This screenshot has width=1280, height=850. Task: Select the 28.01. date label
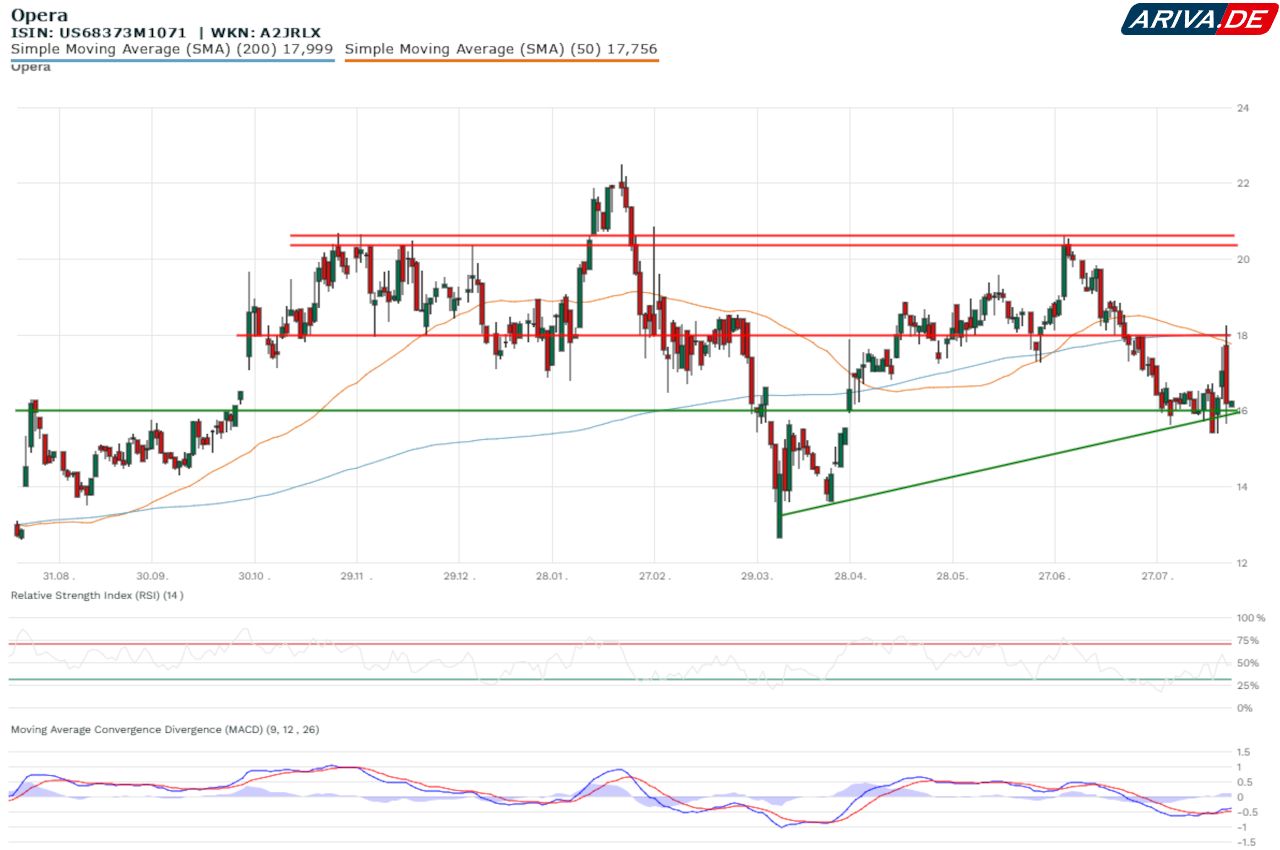pyautogui.click(x=552, y=578)
